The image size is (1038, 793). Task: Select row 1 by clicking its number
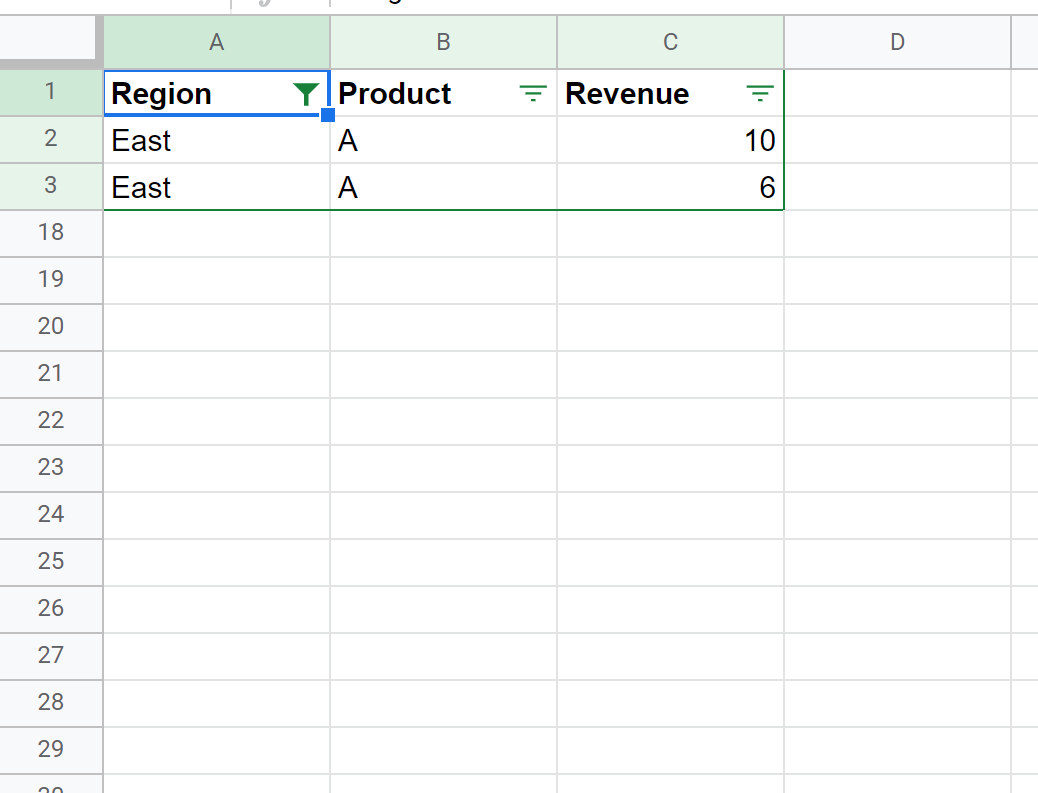tap(51, 91)
